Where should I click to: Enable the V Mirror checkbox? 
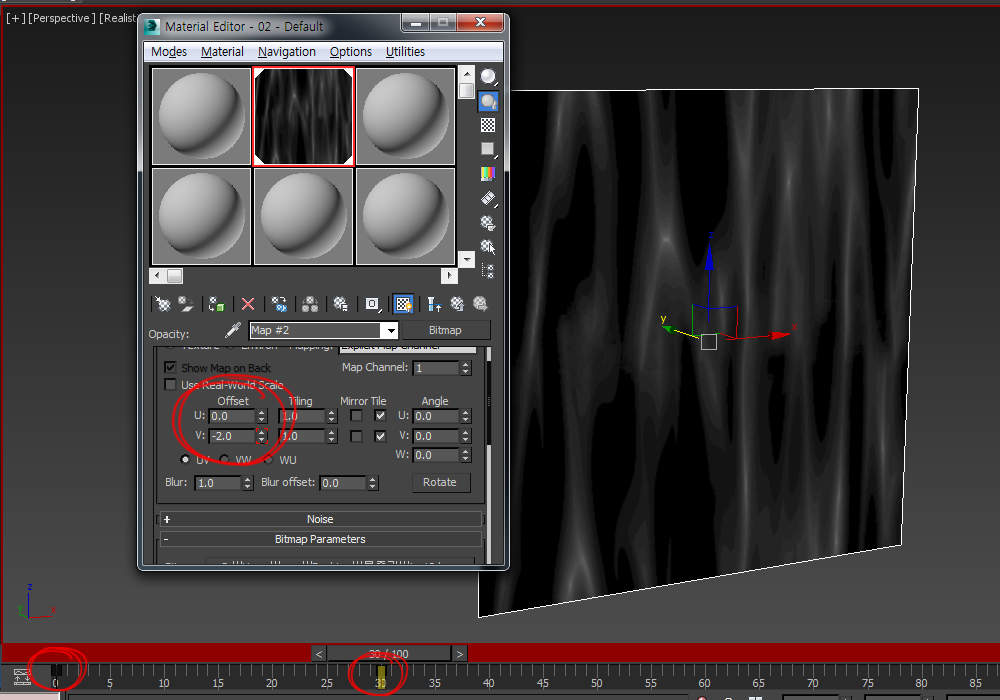357,436
